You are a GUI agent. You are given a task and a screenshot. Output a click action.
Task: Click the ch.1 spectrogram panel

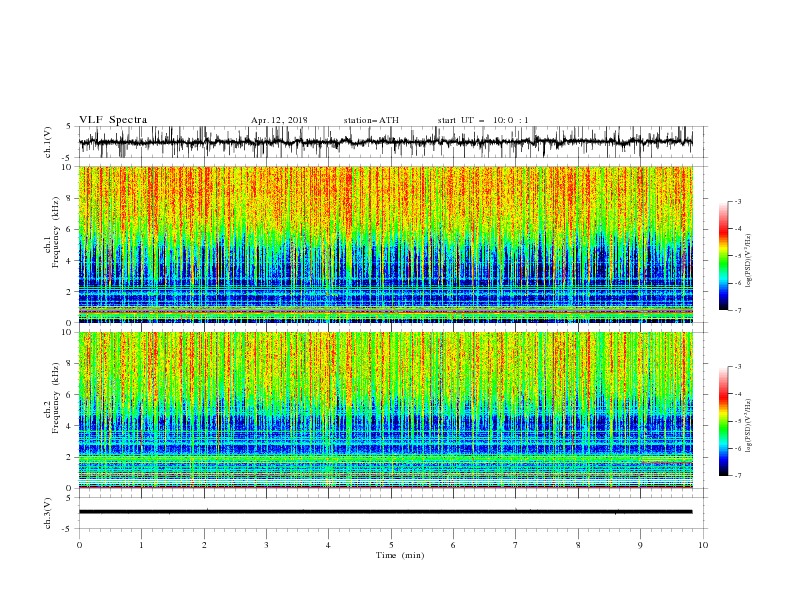(x=385, y=244)
